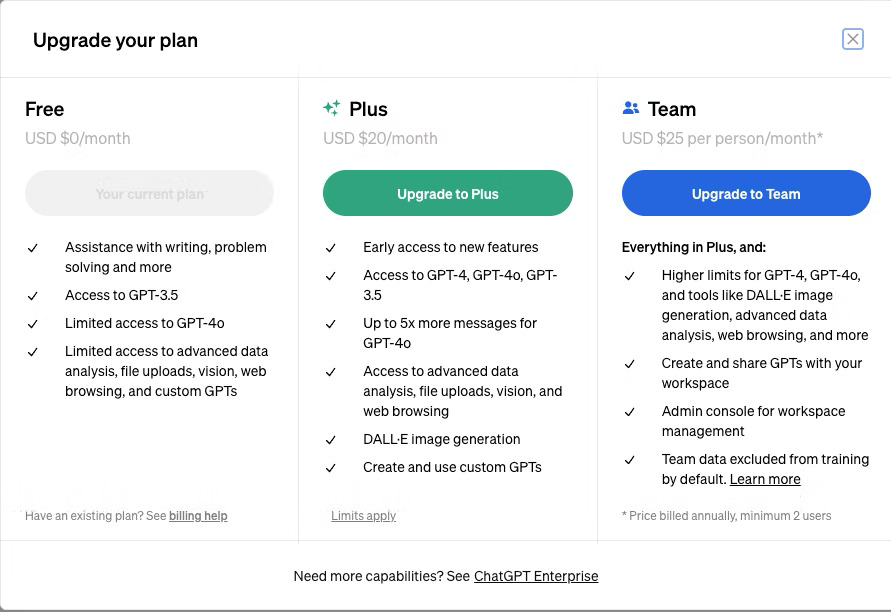Click Upgrade to Team button

pyautogui.click(x=746, y=193)
